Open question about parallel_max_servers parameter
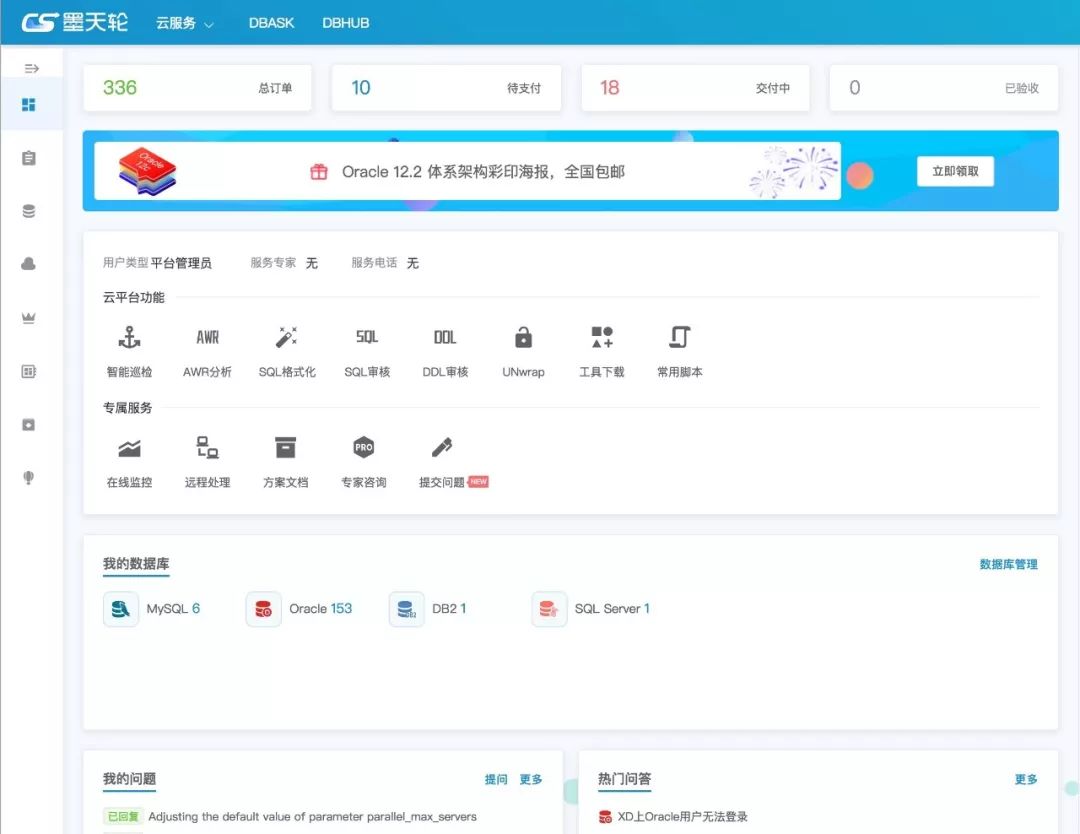 [313, 817]
